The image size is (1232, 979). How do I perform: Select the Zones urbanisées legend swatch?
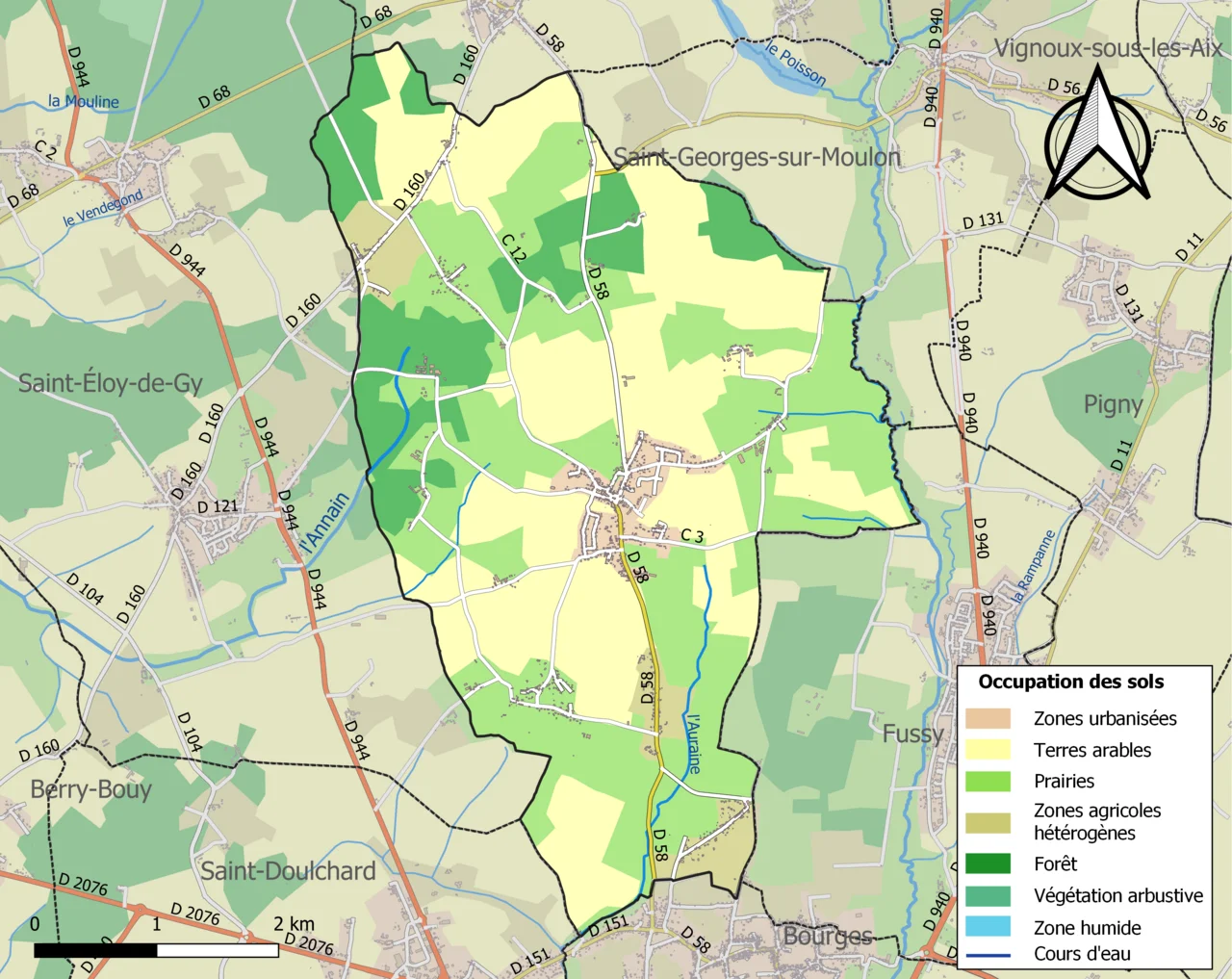988,718
